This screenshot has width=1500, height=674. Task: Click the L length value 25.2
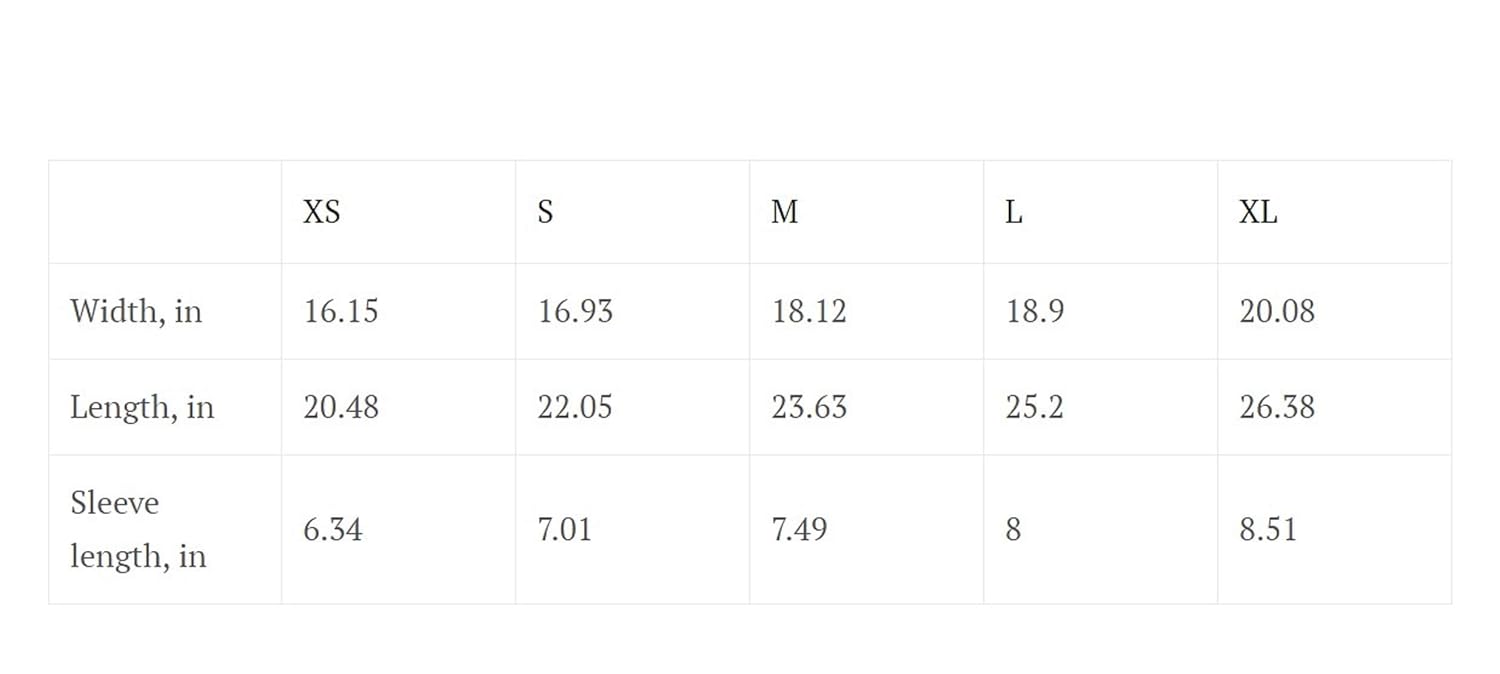(1035, 407)
